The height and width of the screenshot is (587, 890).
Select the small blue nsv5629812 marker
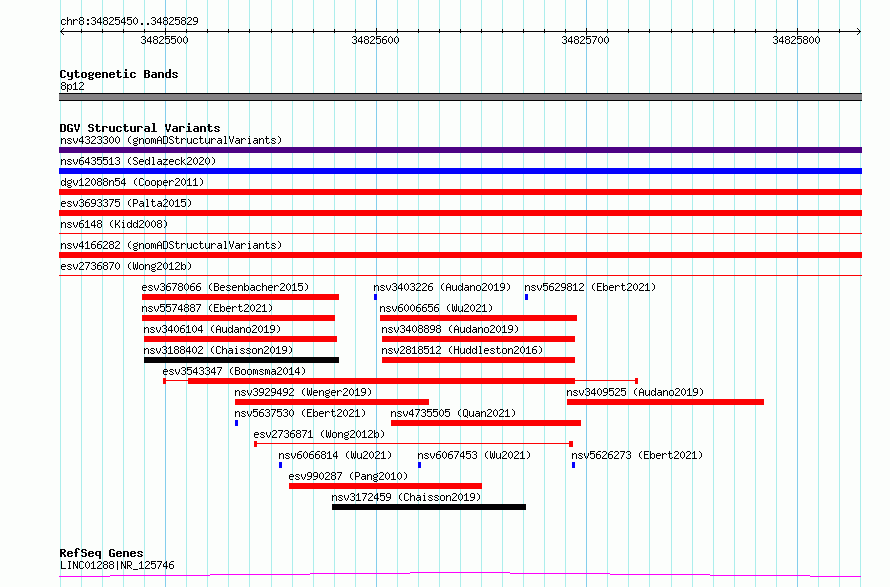526,297
